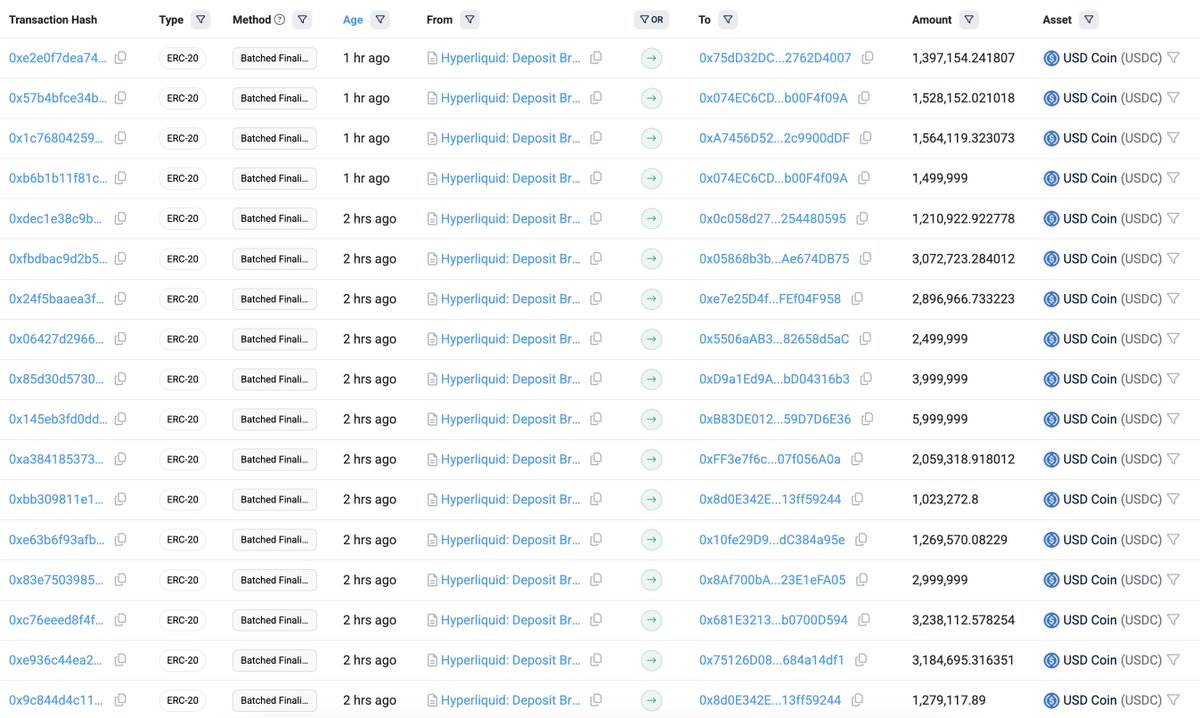1200x718 pixels.
Task: Copy recipient address 0xFF3e7f6c...07f056A0a
Action: coord(857,459)
